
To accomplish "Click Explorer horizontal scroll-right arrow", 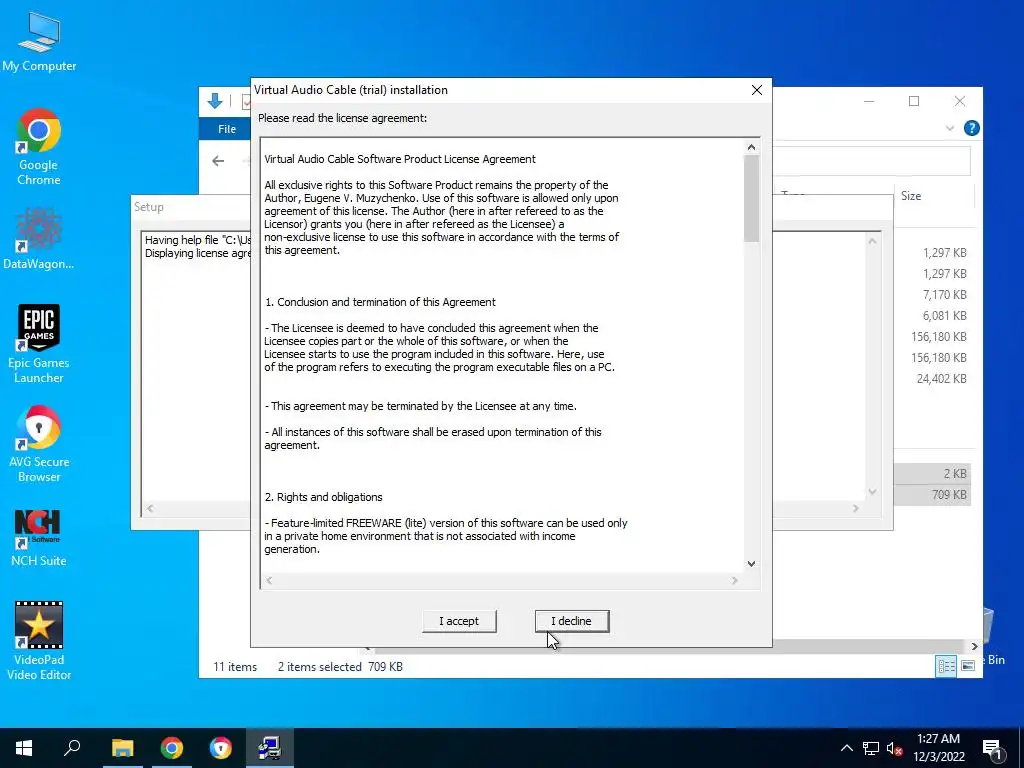I will point(974,646).
